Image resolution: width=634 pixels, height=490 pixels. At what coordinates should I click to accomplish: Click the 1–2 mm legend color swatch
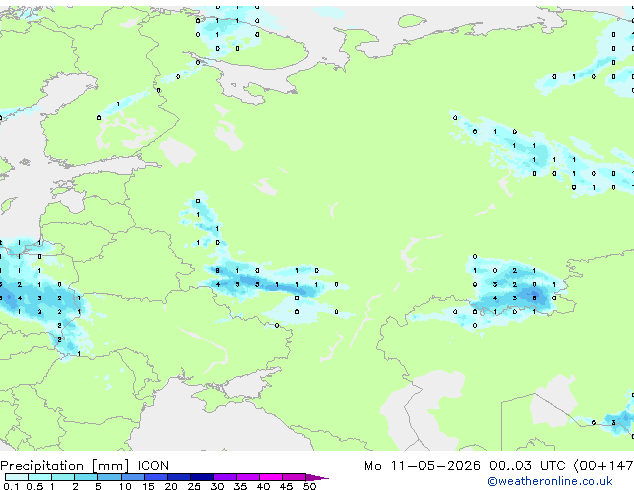click(x=63, y=477)
